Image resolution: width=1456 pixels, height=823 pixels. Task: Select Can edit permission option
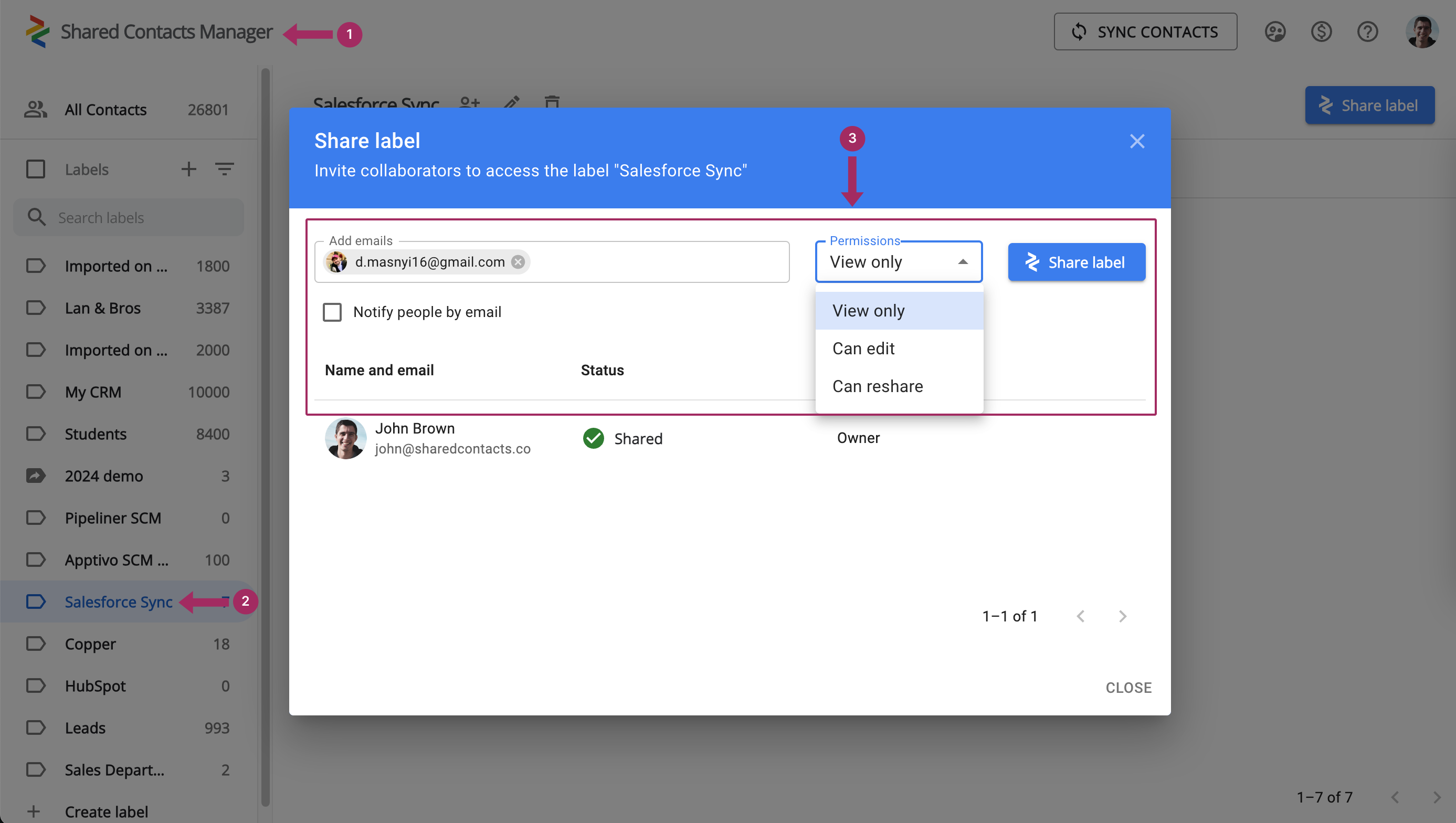[899, 348]
